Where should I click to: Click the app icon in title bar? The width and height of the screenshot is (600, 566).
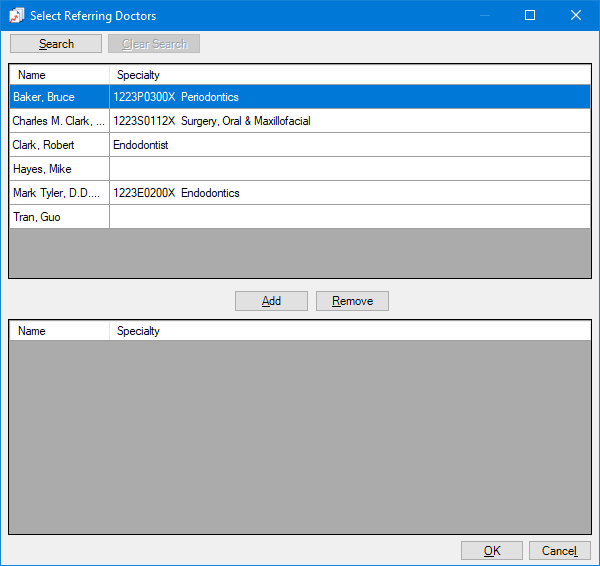pyautogui.click(x=15, y=16)
